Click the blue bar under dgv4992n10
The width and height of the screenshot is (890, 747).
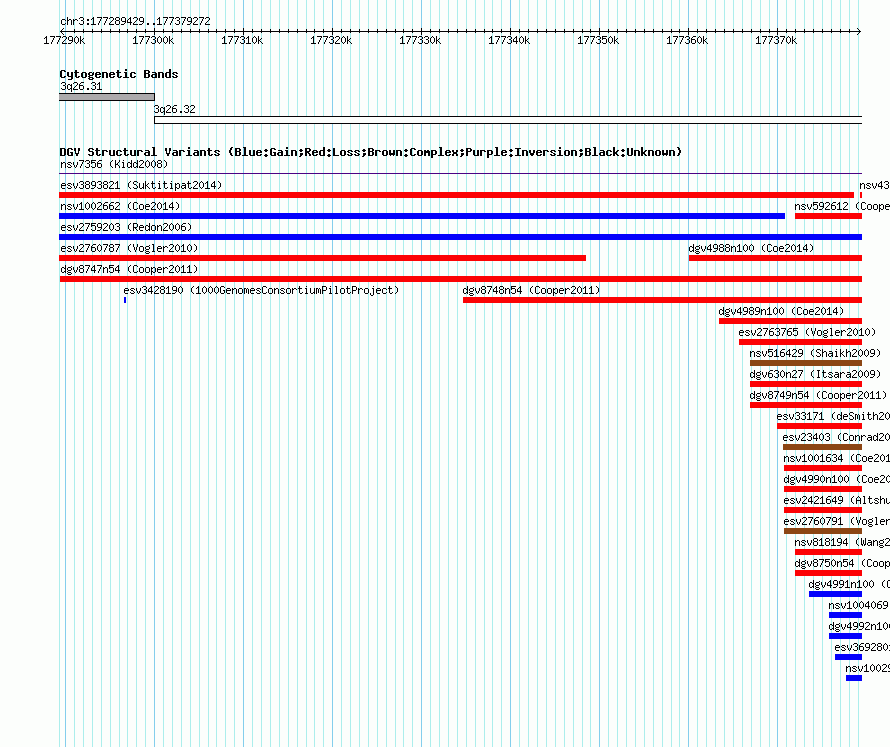[845, 636]
